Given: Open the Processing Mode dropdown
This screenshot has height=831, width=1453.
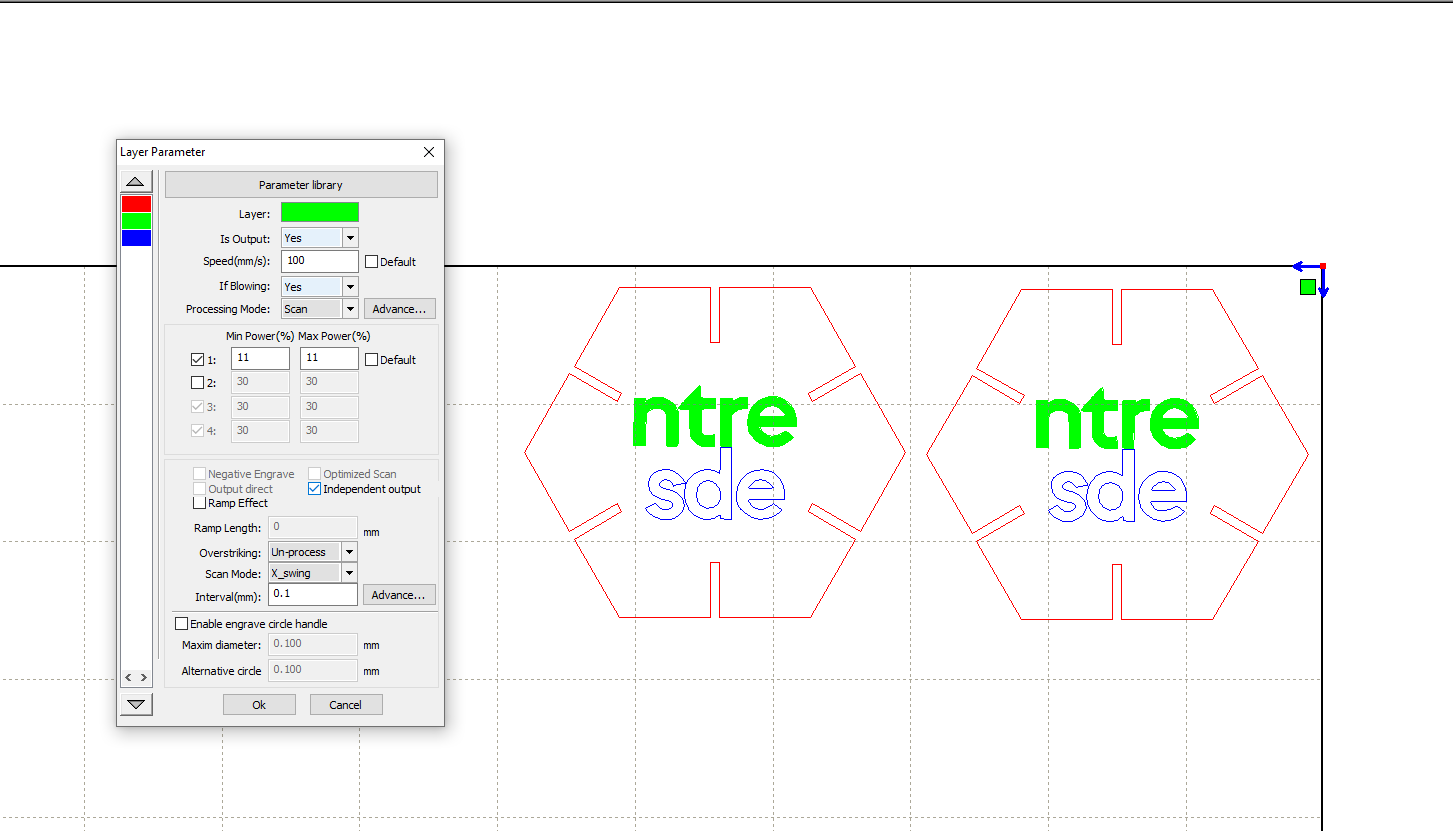Looking at the screenshot, I should point(350,309).
